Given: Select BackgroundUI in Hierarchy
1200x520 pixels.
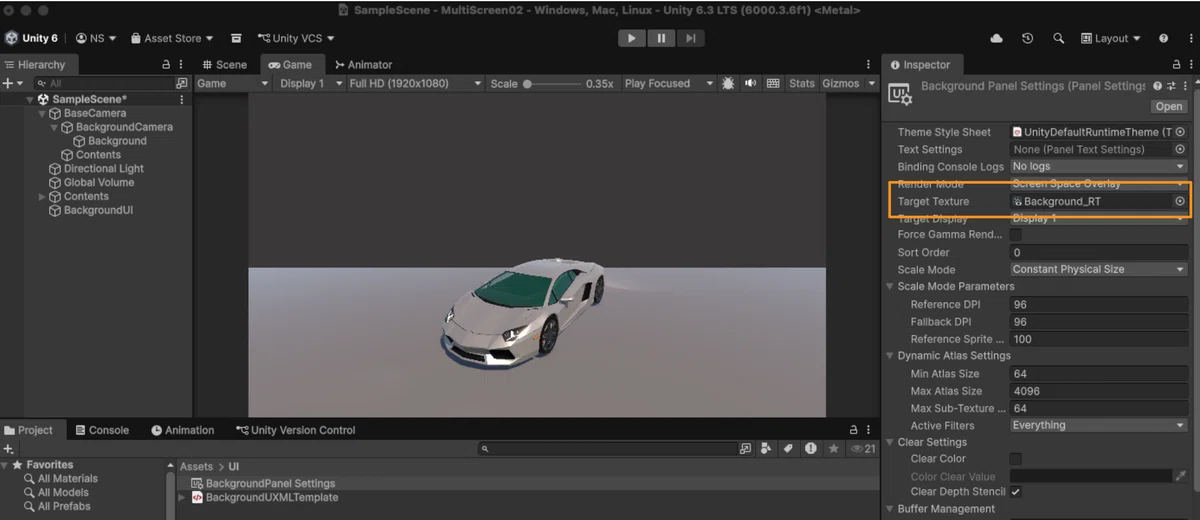Looking at the screenshot, I should click(x=98, y=211).
